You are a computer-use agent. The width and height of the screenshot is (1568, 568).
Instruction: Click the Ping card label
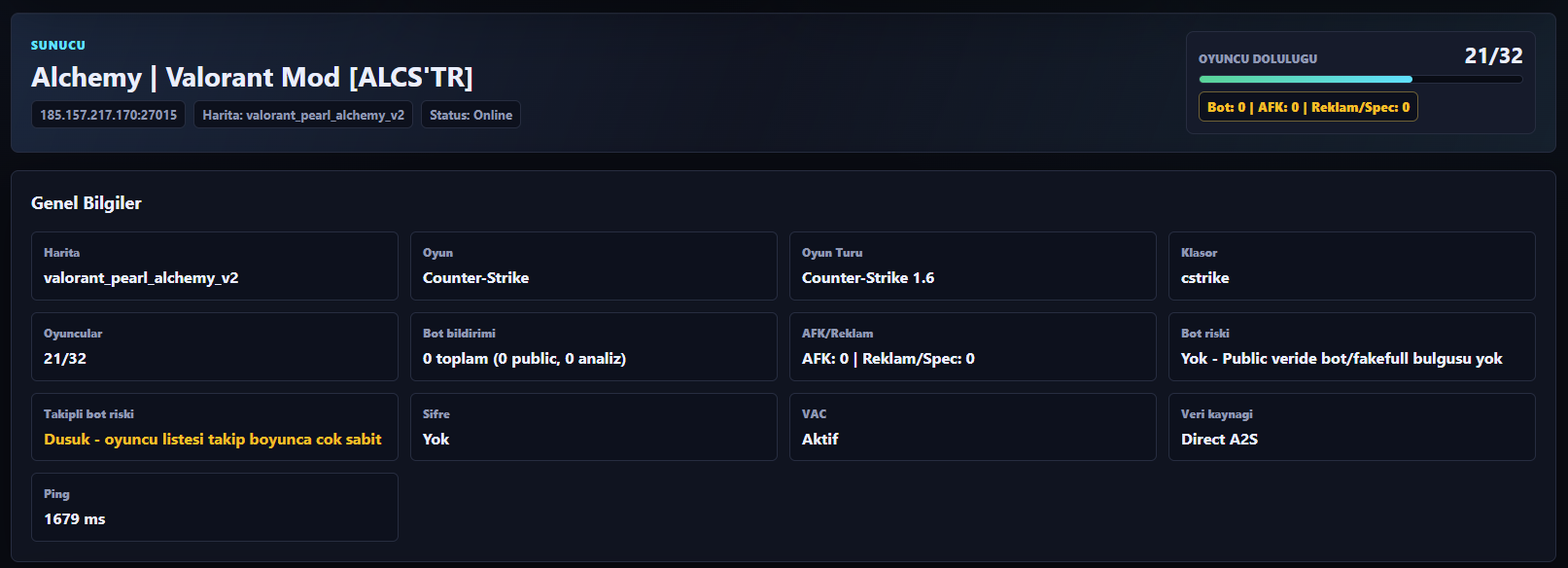[x=56, y=493]
